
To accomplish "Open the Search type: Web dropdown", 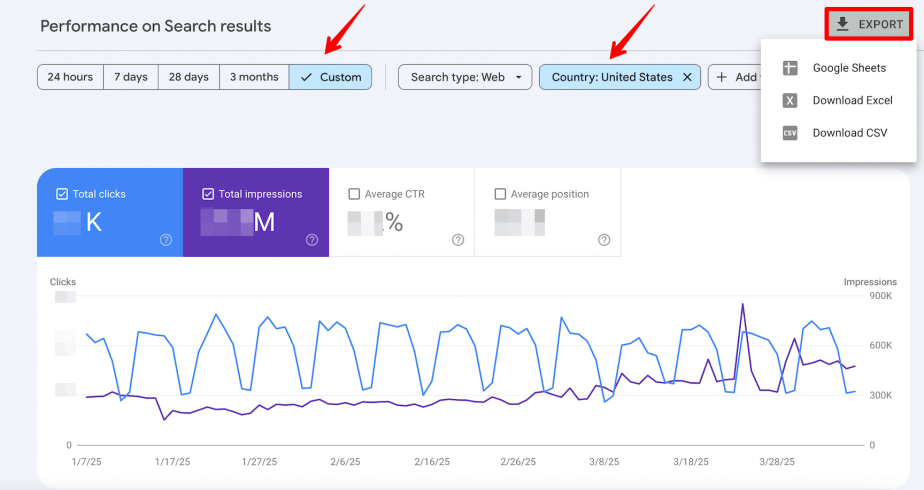I will pyautogui.click(x=465, y=77).
